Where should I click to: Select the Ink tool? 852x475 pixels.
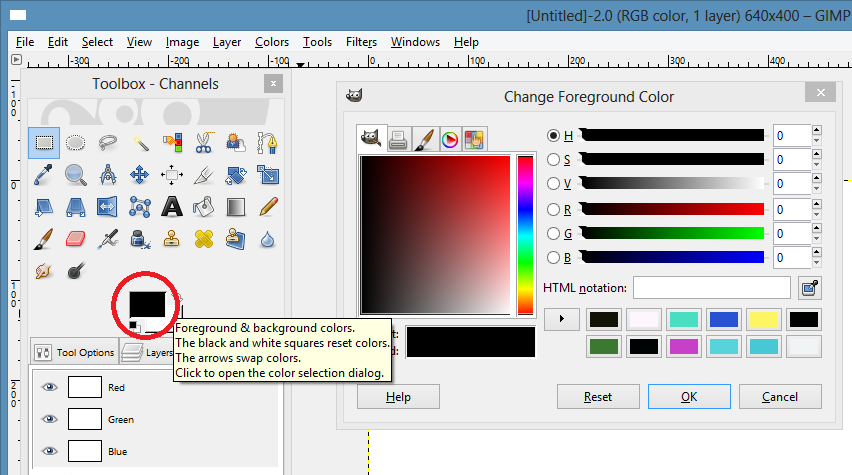coord(140,239)
